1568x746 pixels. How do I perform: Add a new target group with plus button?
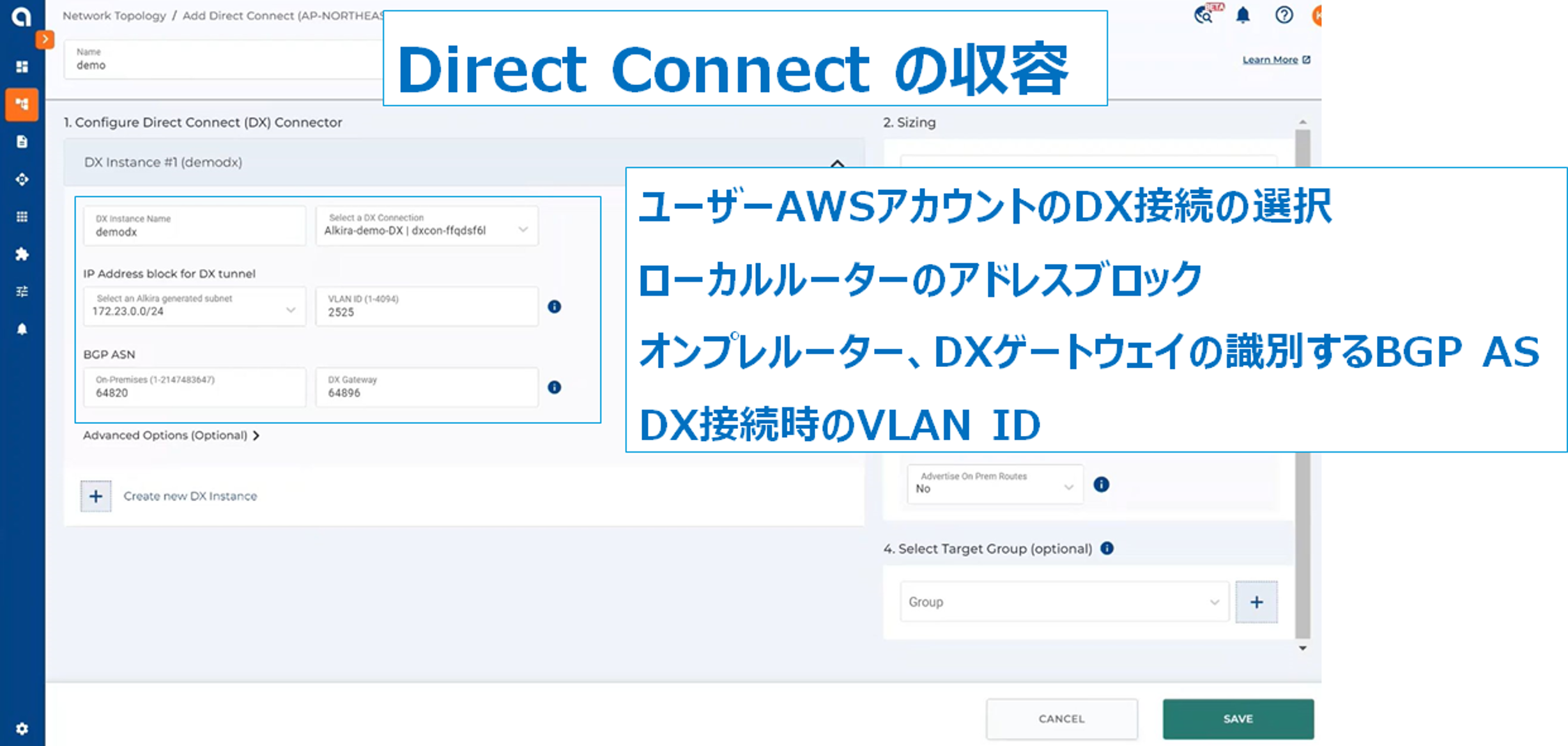click(1256, 602)
